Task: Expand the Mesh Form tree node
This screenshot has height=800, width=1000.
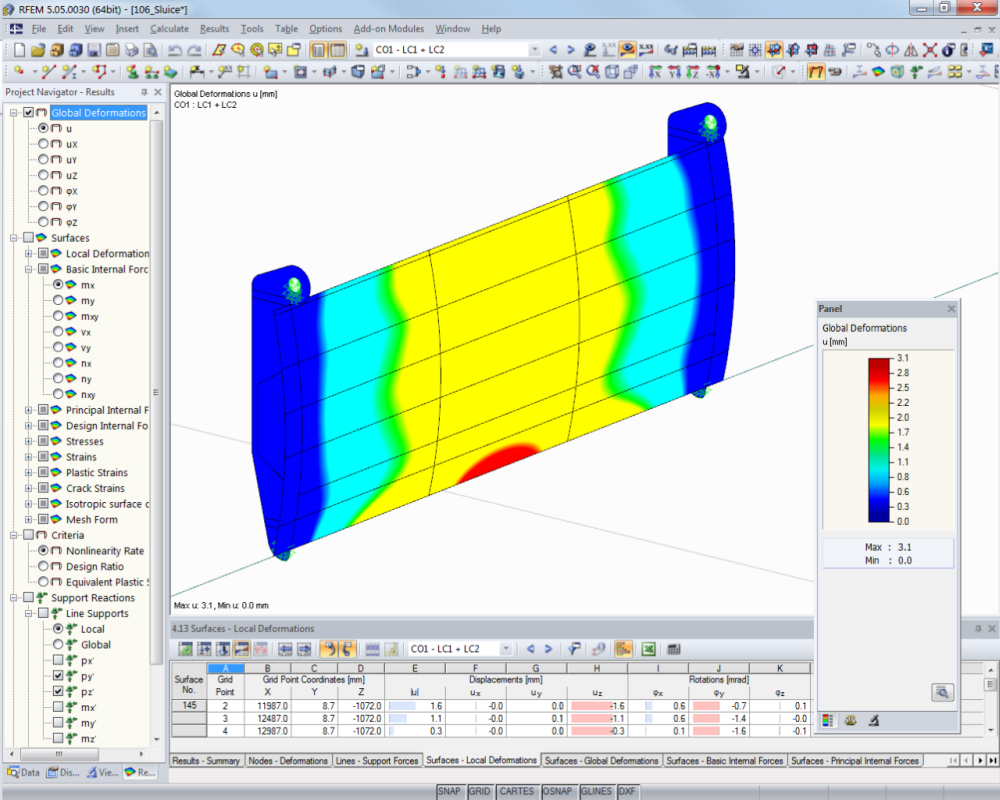Action: tap(28, 519)
